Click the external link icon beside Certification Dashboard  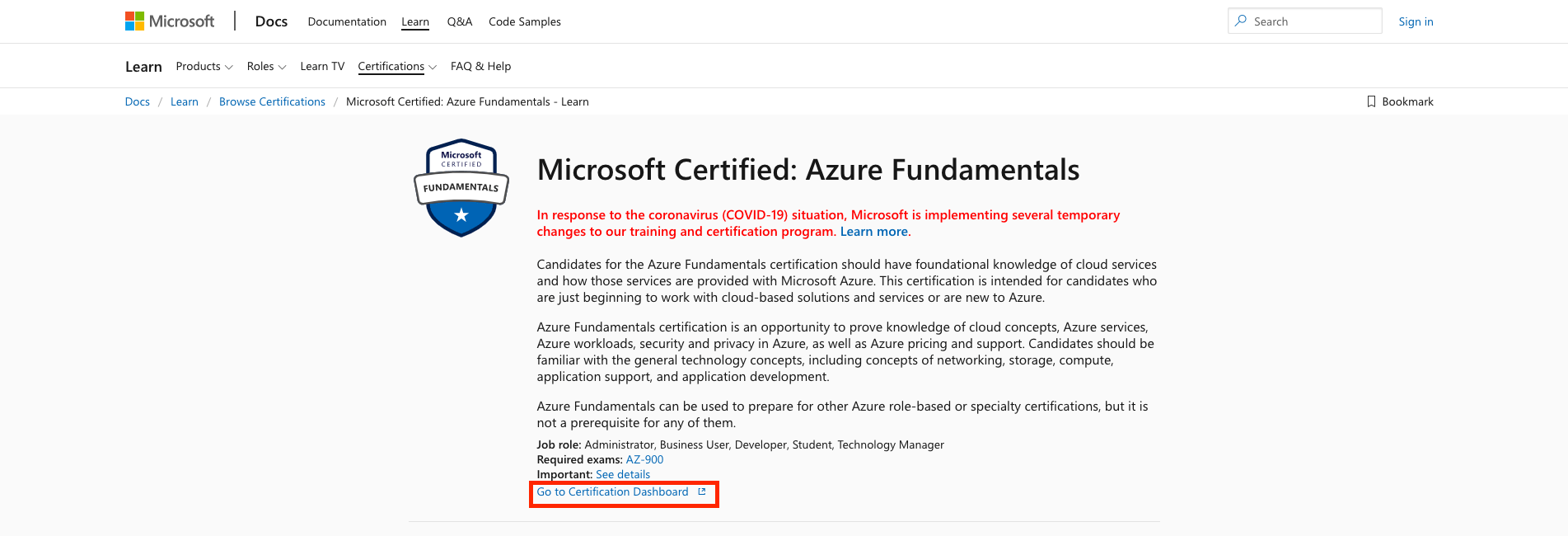(x=702, y=491)
